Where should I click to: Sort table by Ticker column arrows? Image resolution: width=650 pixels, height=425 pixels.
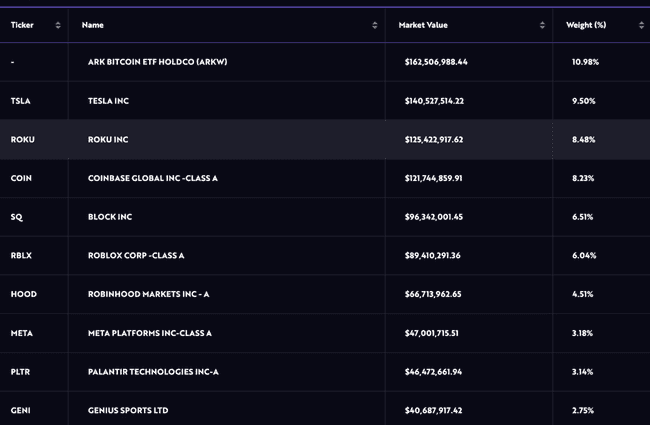click(58, 25)
